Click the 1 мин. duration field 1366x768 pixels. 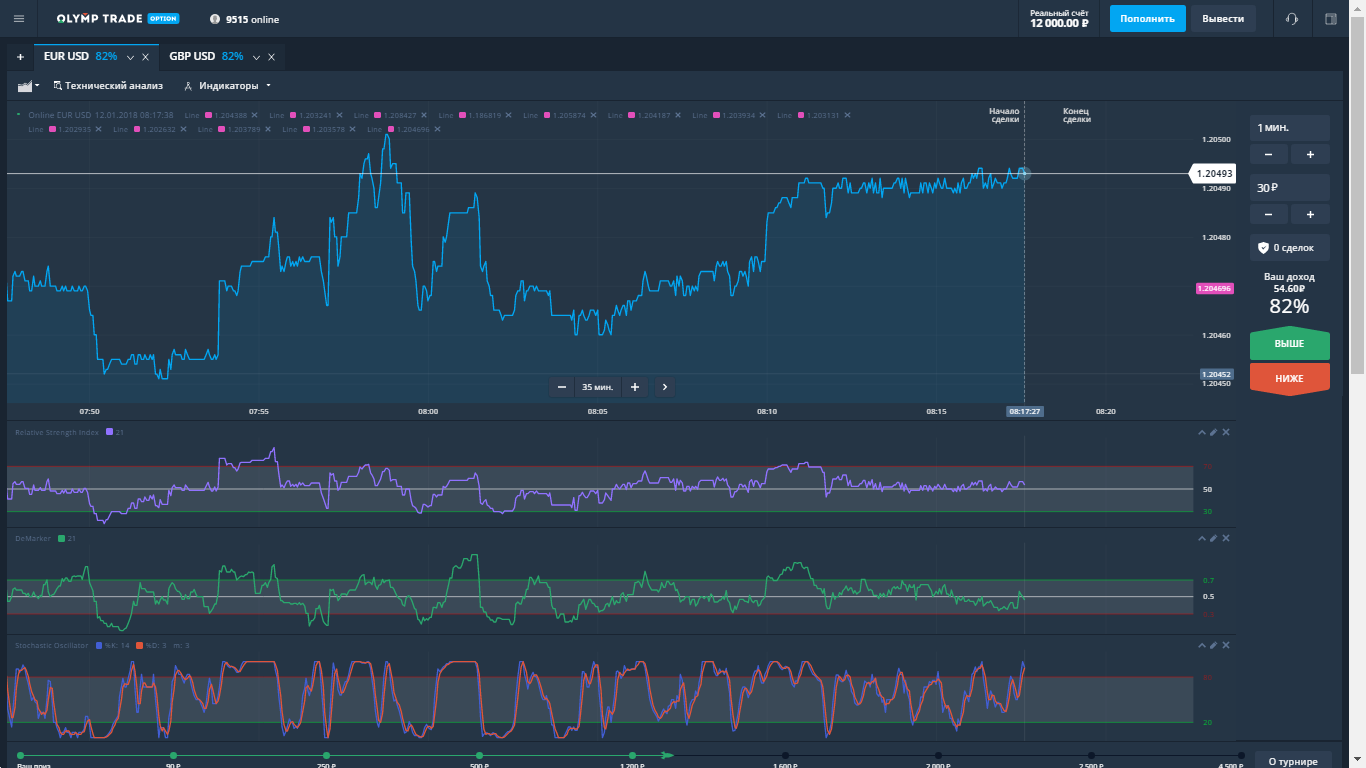coord(1290,128)
